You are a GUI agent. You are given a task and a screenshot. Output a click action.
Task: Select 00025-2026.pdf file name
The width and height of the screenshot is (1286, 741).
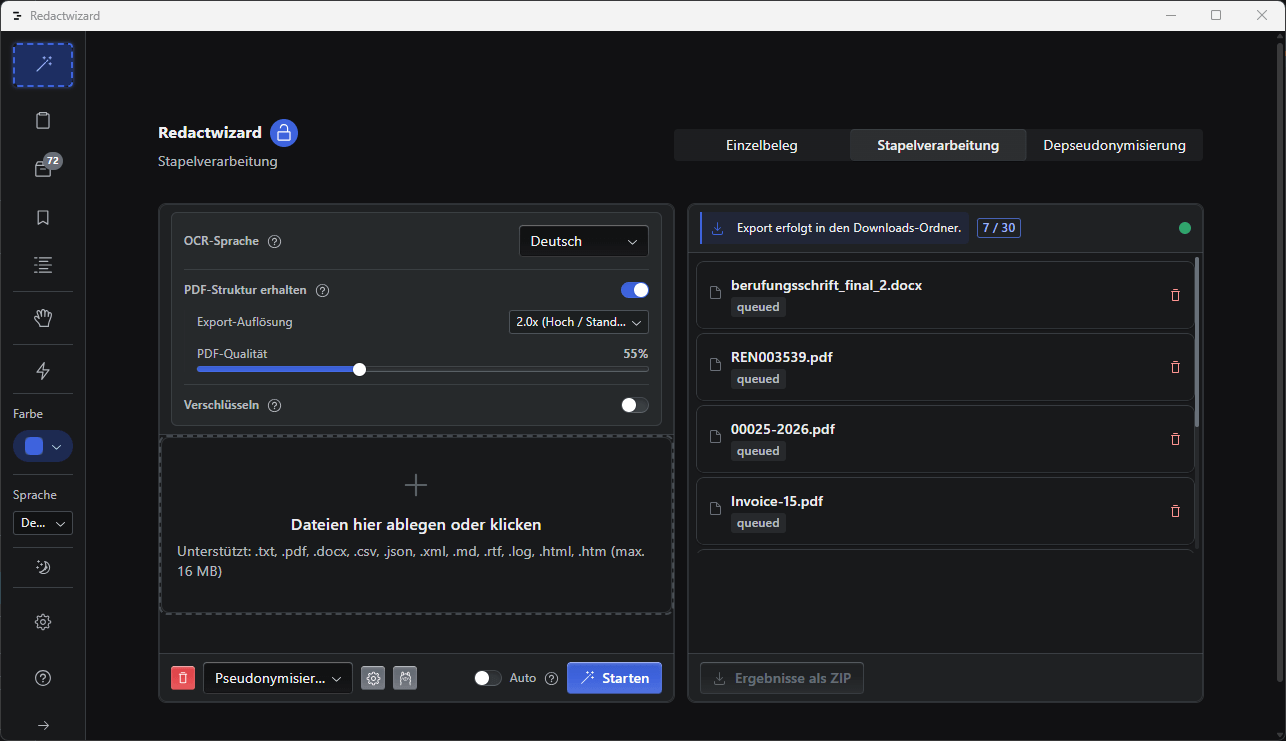click(x=783, y=429)
